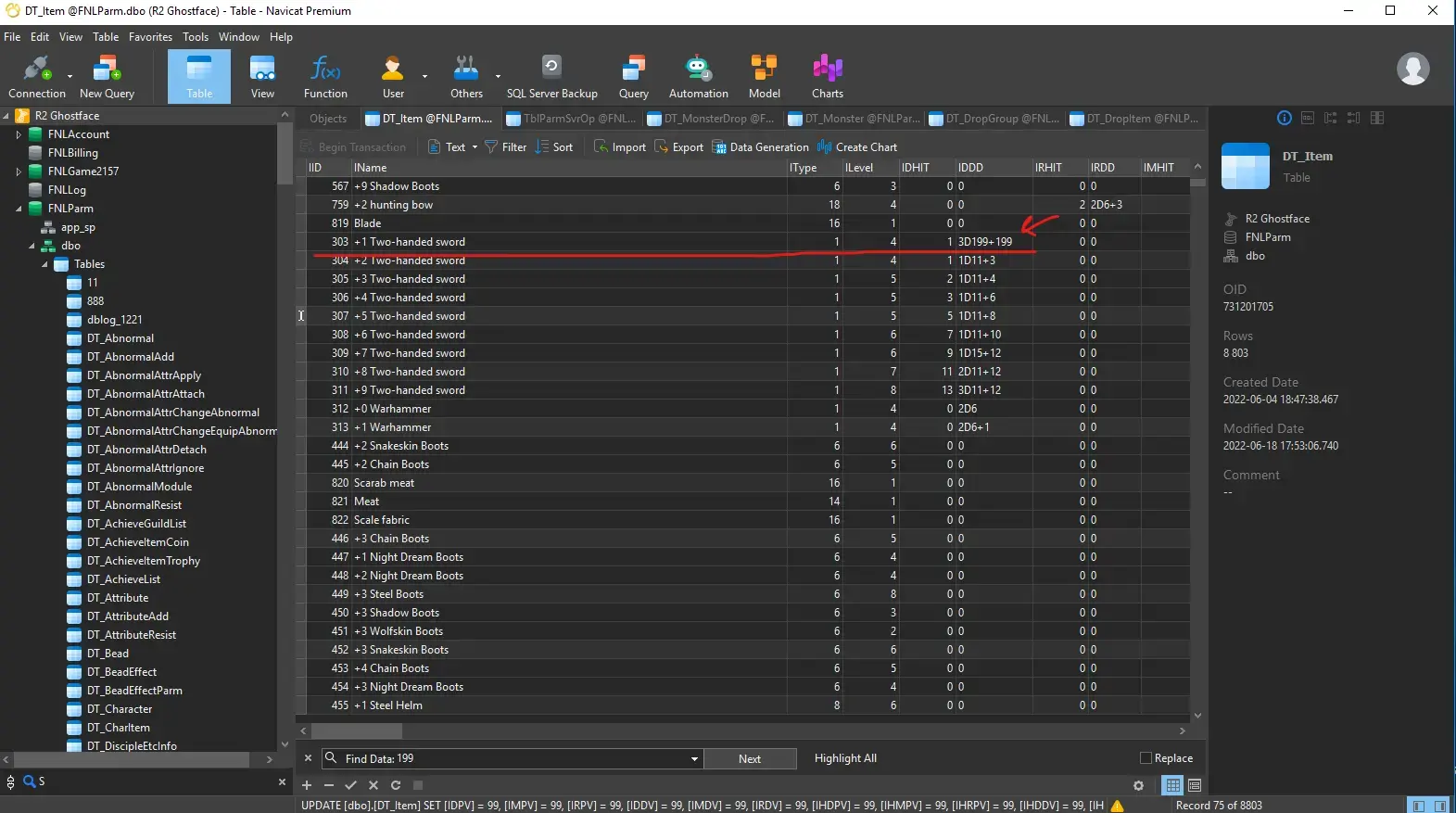
Task: Open grid settings gear icon
Action: tap(1138, 785)
